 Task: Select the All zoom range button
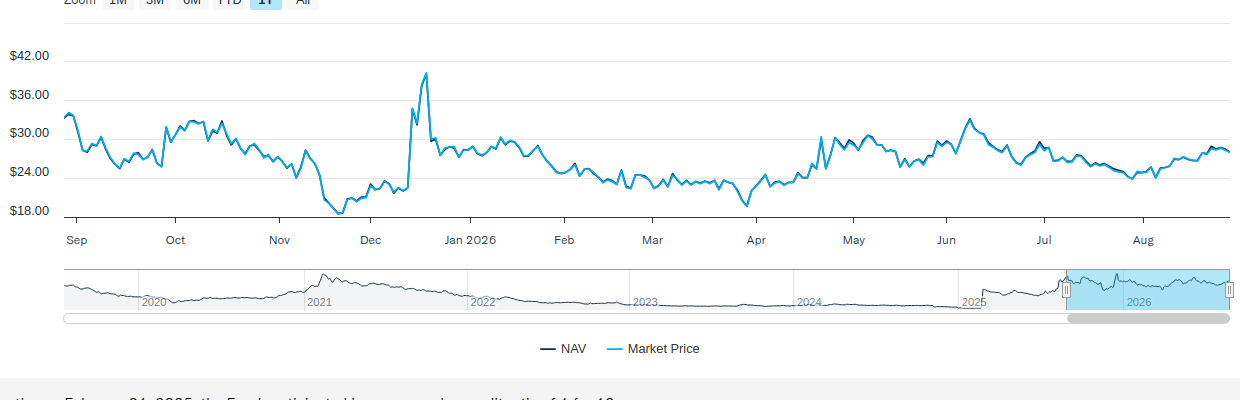point(302,3)
